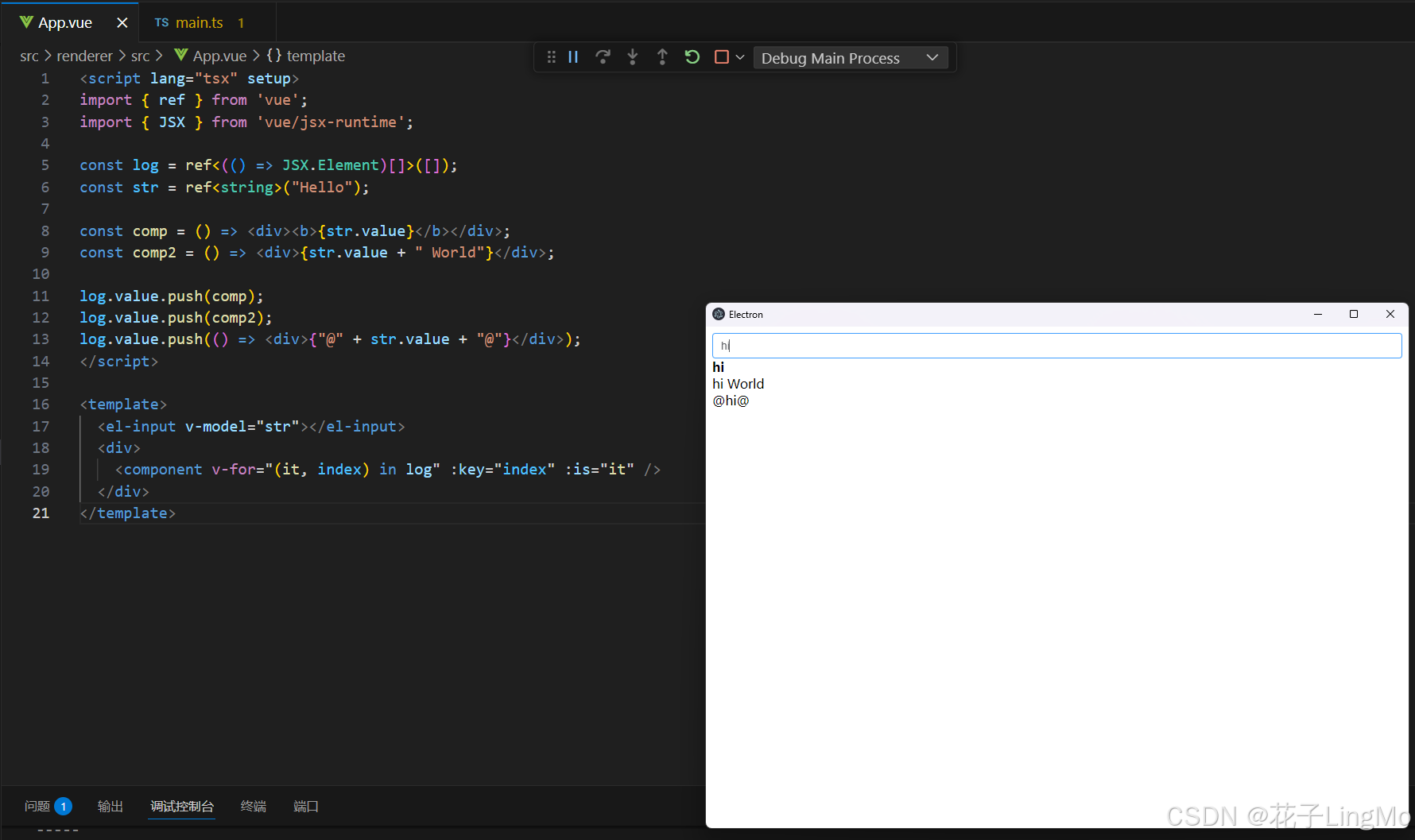Select the App.vue tab
This screenshot has height=840, width=1415.
tap(65, 23)
